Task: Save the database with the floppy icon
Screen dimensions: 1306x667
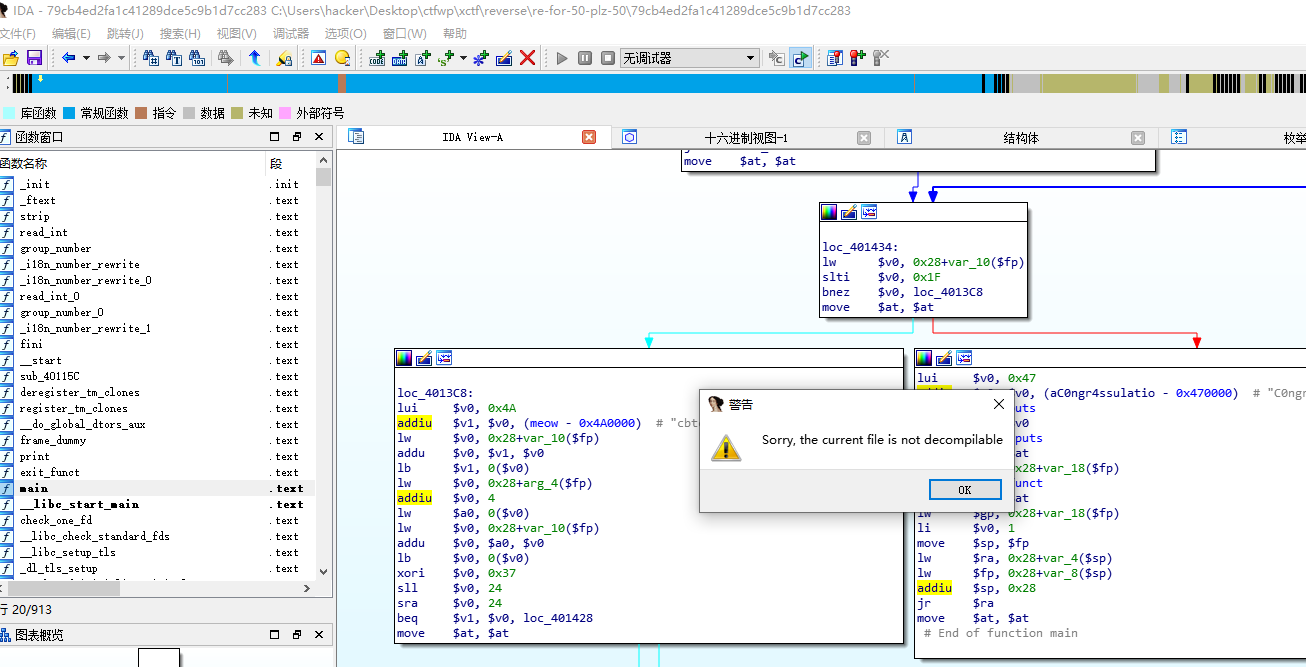Action: (34, 58)
